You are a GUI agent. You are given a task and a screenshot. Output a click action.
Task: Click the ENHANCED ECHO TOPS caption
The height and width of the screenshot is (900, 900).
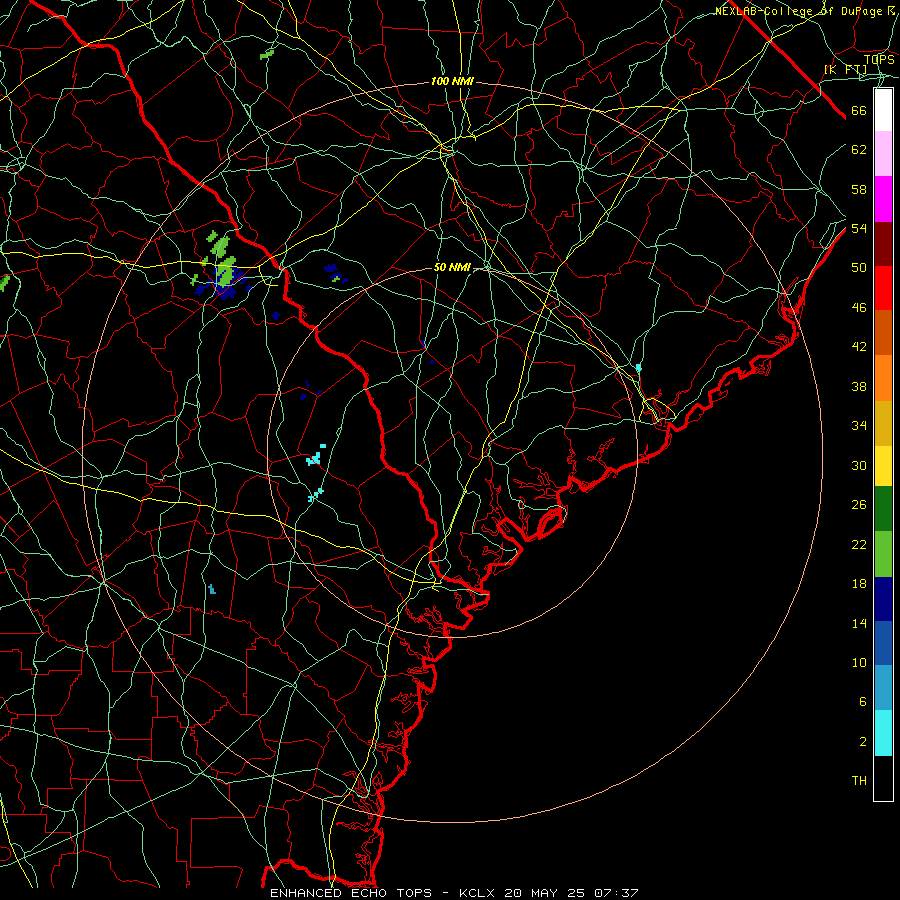[351, 893]
